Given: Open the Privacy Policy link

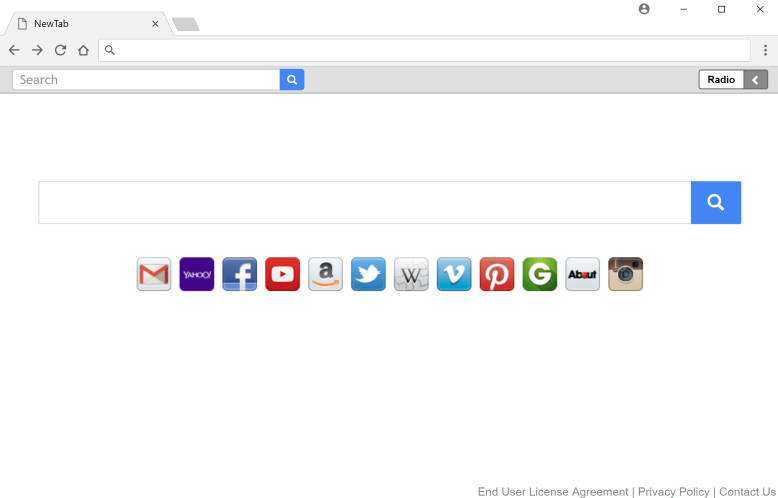Looking at the screenshot, I should [673, 492].
